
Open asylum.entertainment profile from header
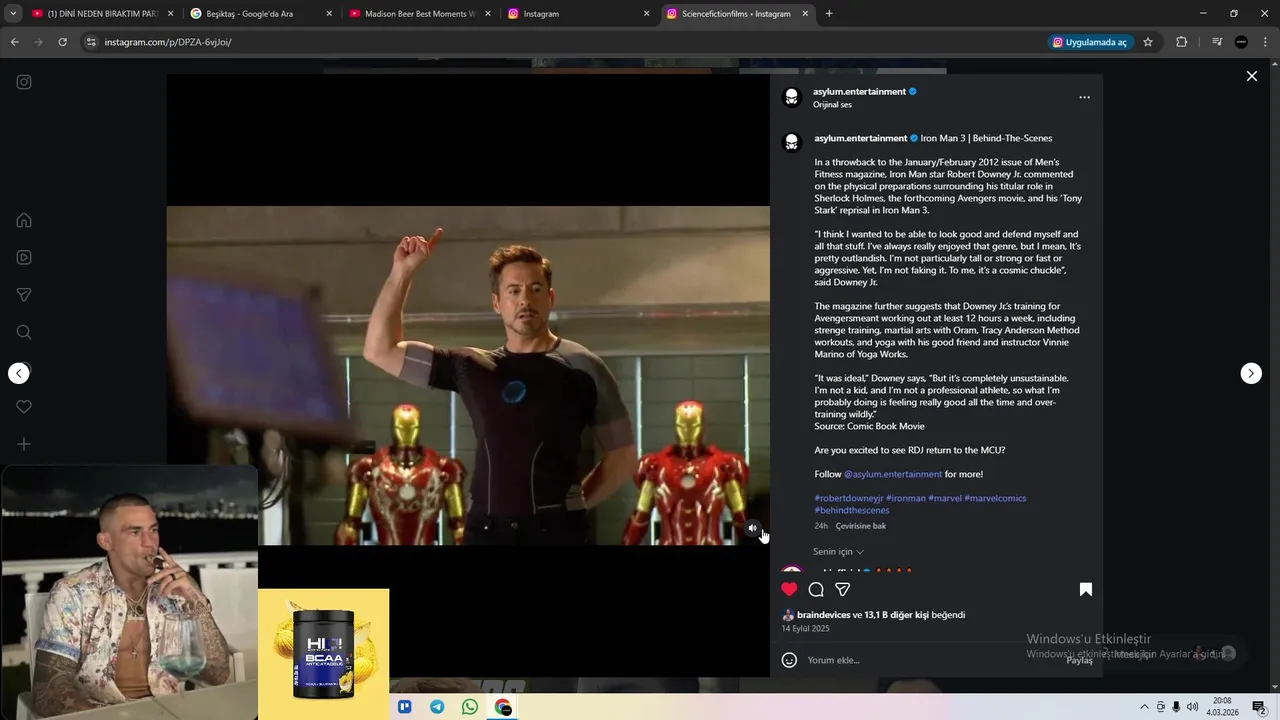point(859,91)
